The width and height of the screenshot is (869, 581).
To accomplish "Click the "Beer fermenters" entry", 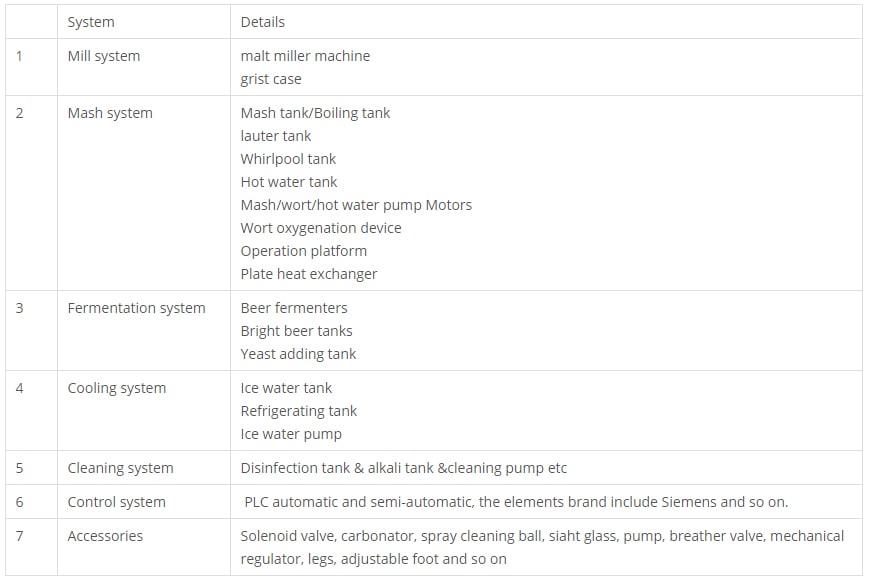I will pos(294,308).
